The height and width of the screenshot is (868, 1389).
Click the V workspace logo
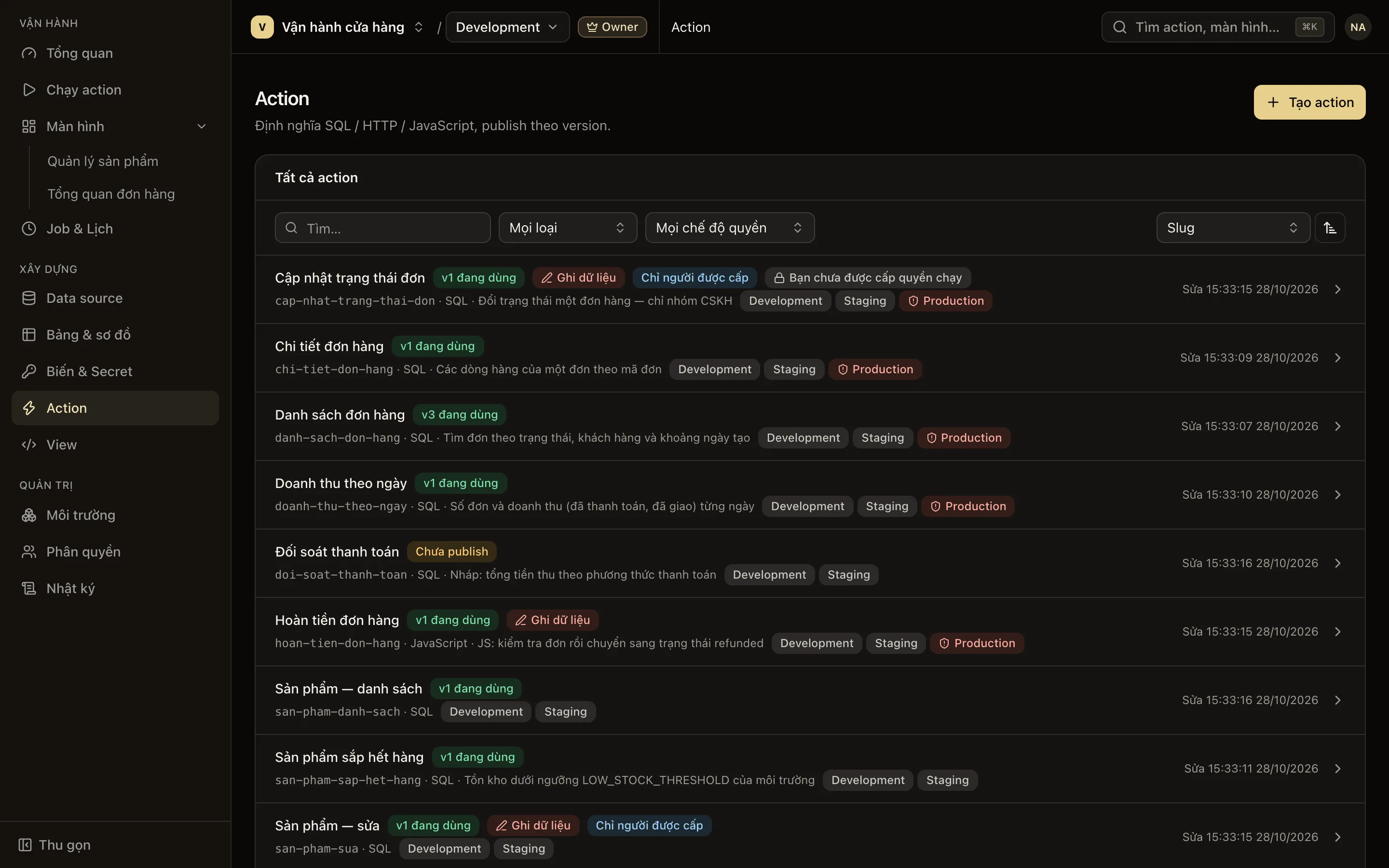coord(262,27)
